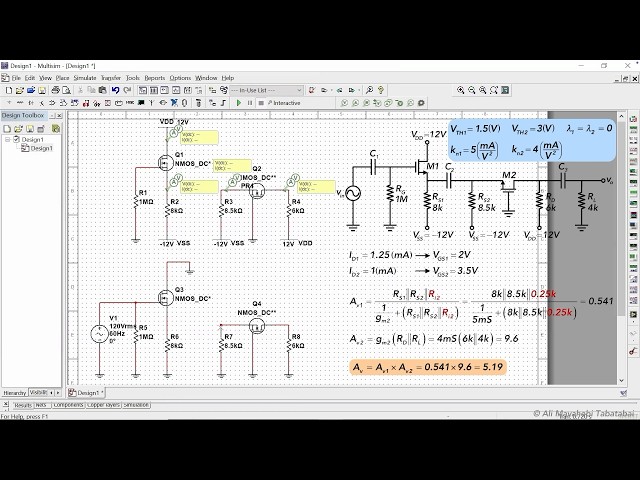Screen dimensions: 640x480
Task: Open the Help menu
Action: [228, 78]
